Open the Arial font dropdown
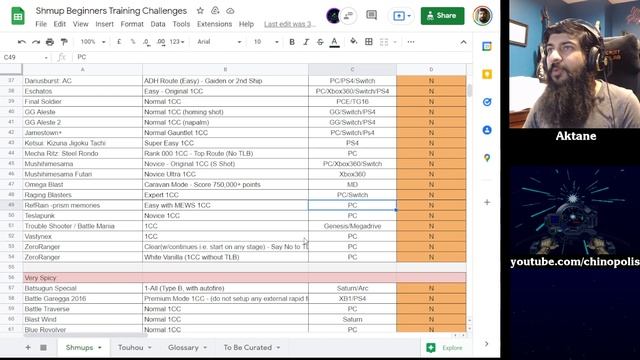This screenshot has width=640, height=360. pyautogui.click(x=219, y=42)
